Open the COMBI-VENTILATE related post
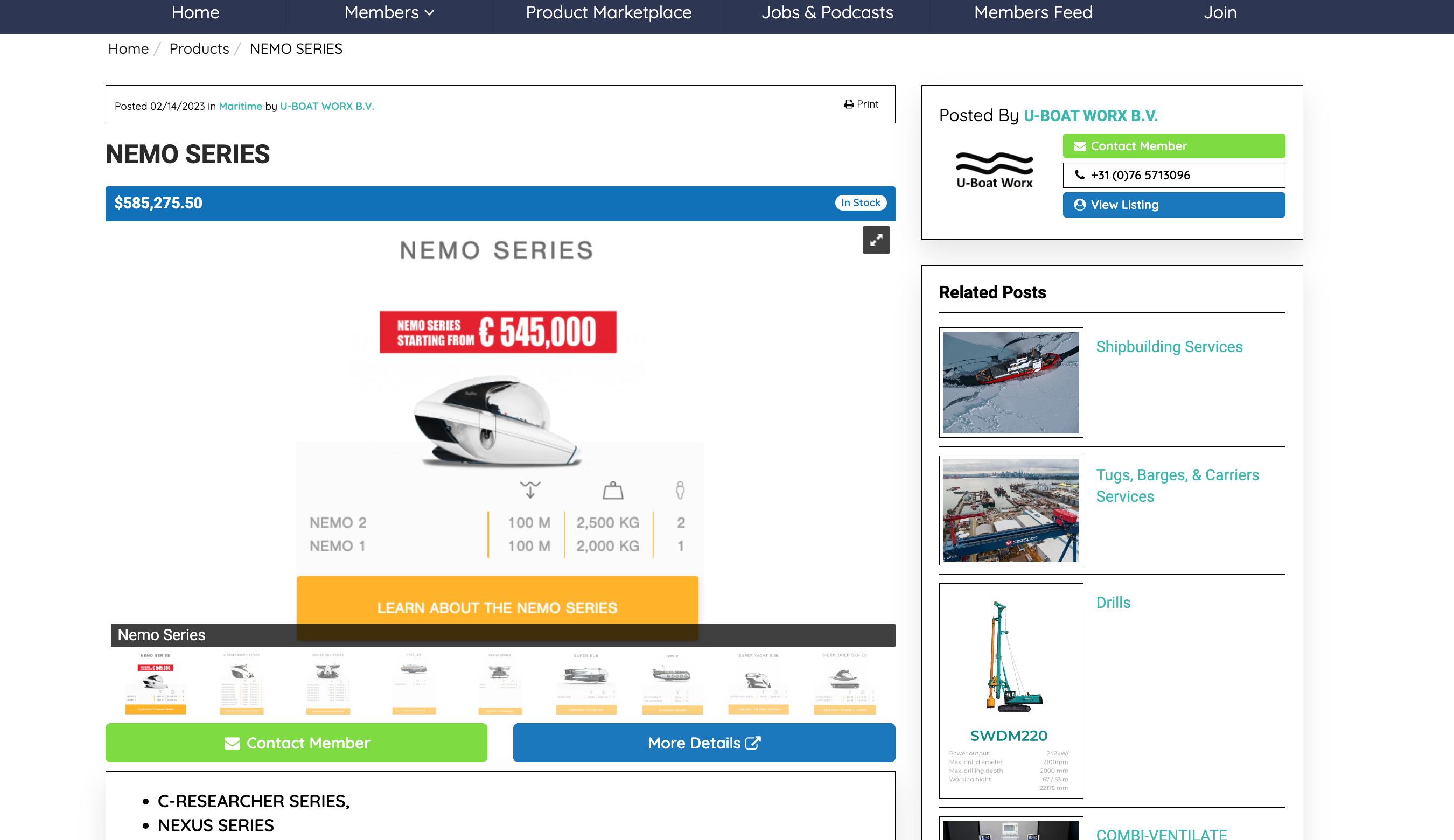1454x840 pixels. tap(1161, 834)
